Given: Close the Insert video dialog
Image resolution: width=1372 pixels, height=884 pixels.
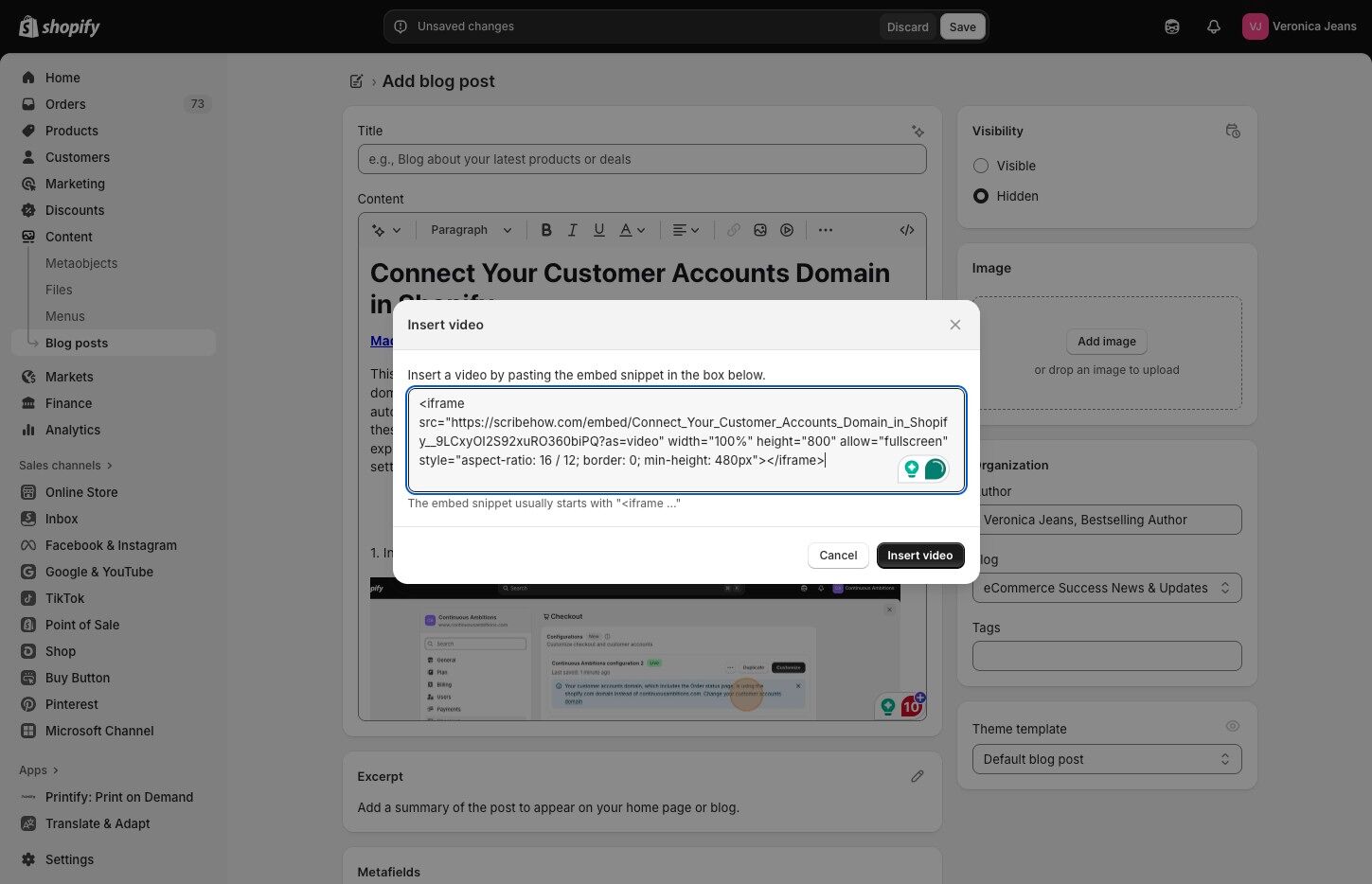Looking at the screenshot, I should [955, 325].
